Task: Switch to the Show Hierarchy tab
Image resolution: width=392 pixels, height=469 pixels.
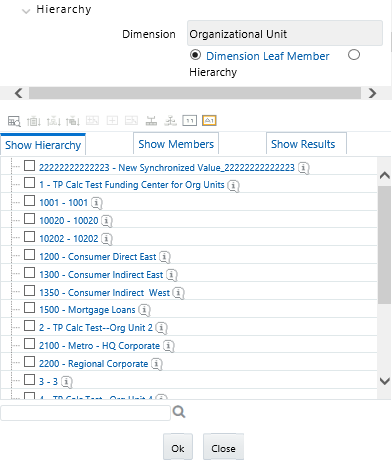Action: (43, 145)
